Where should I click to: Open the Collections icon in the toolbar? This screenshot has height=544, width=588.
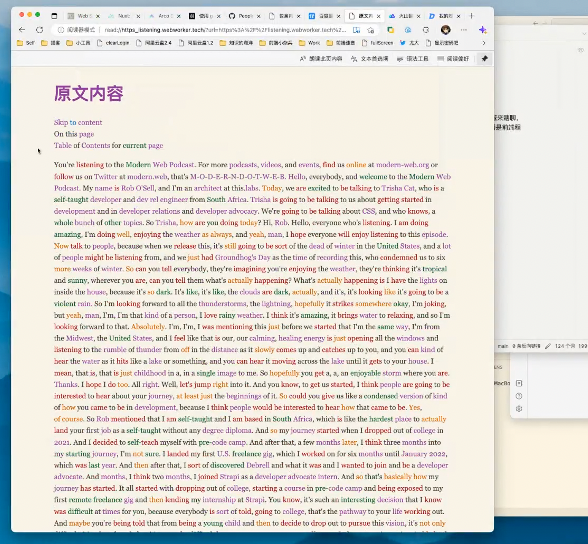(x=390, y=30)
